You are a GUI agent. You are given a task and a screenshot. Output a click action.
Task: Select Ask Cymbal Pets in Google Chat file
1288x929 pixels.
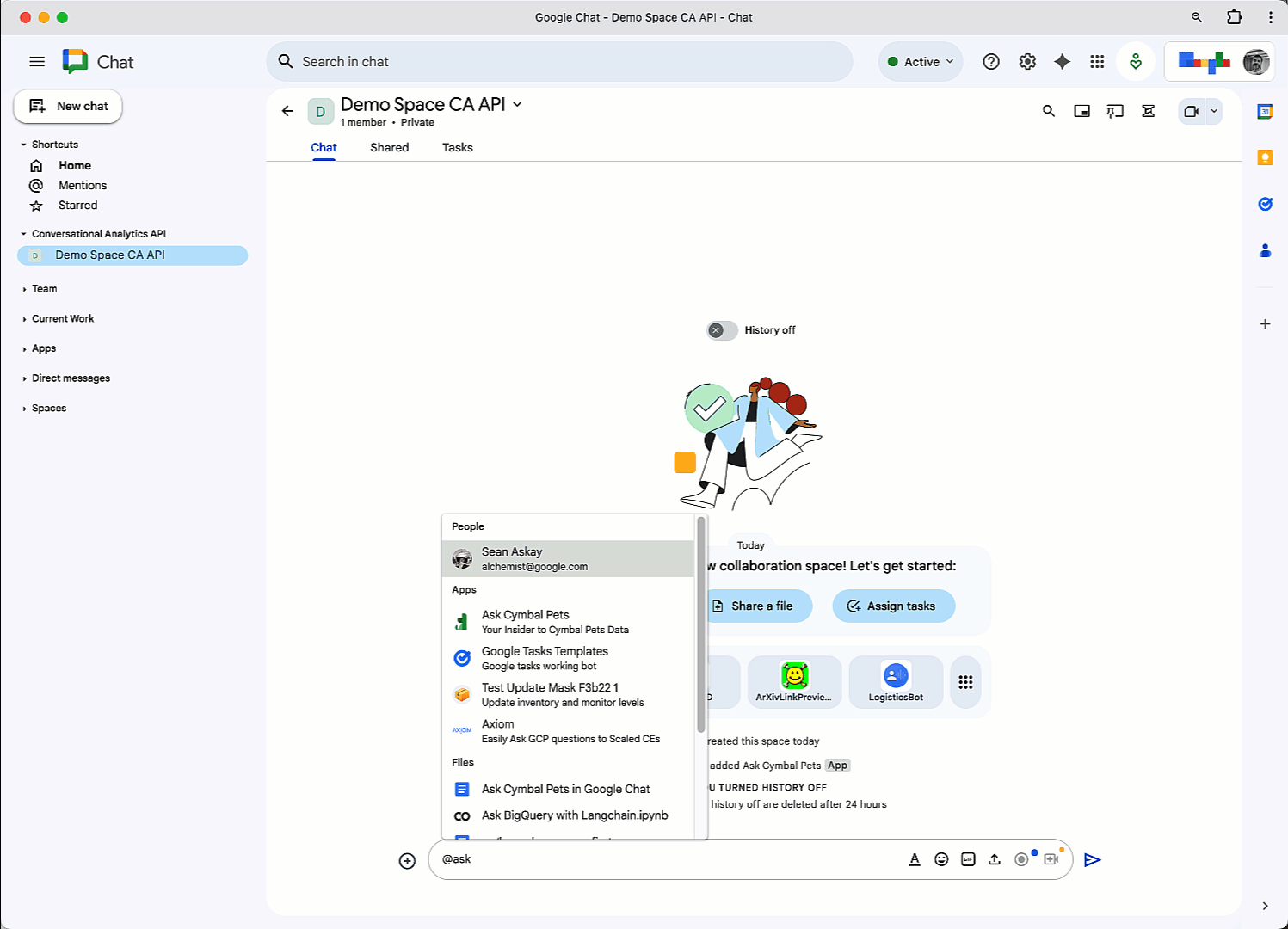568,789
